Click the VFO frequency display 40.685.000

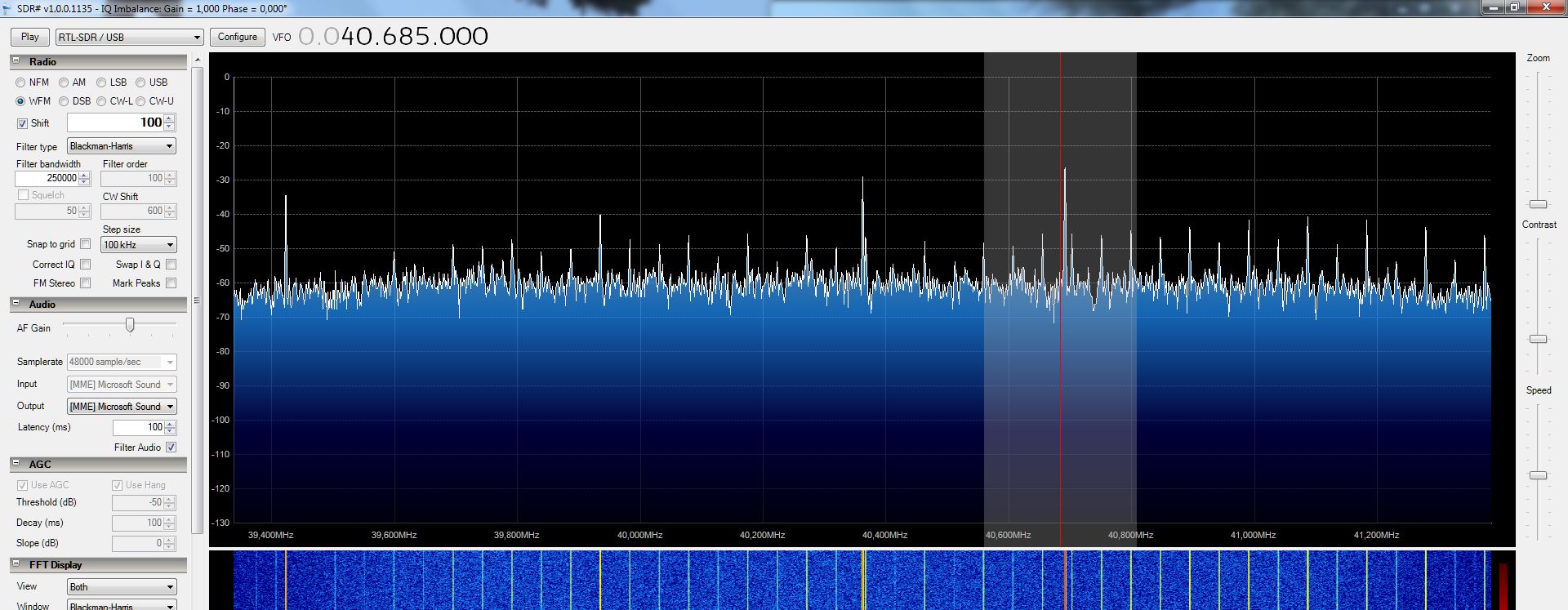(x=394, y=37)
